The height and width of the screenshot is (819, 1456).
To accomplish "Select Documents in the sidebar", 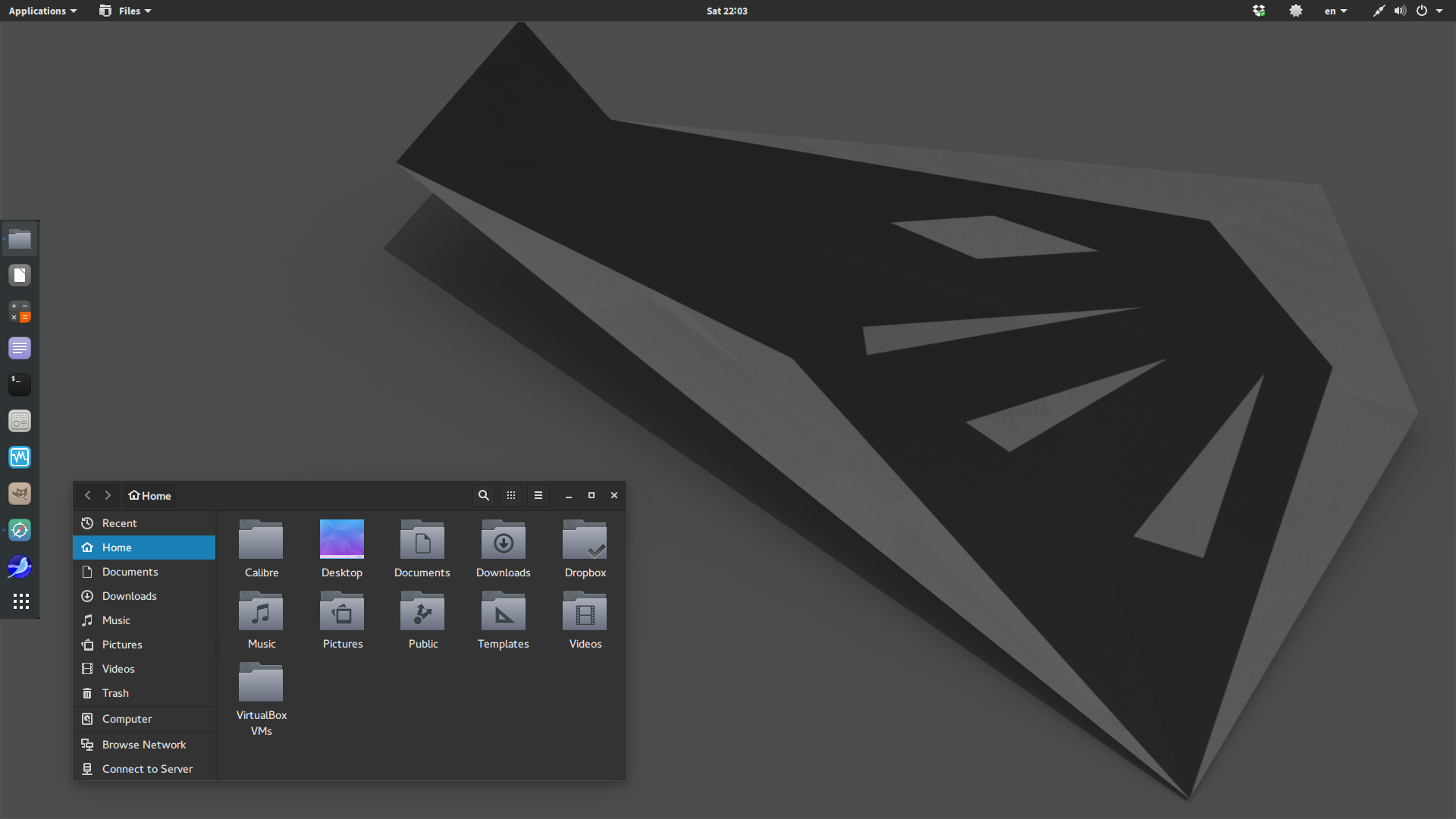I will (144, 572).
